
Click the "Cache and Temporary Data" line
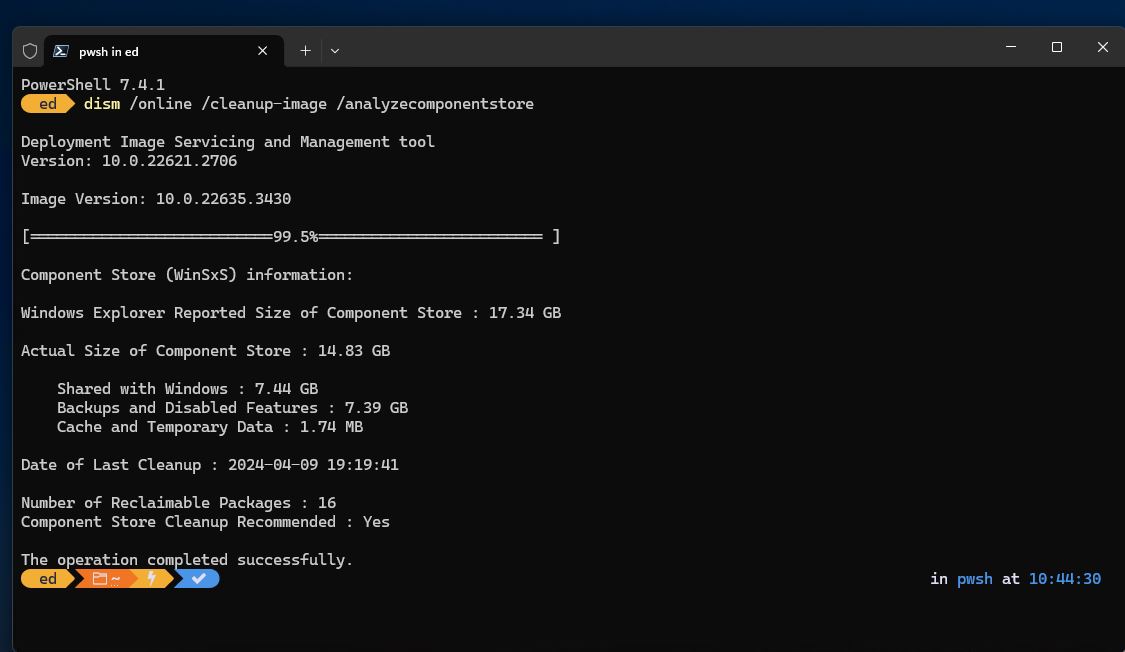click(x=210, y=427)
